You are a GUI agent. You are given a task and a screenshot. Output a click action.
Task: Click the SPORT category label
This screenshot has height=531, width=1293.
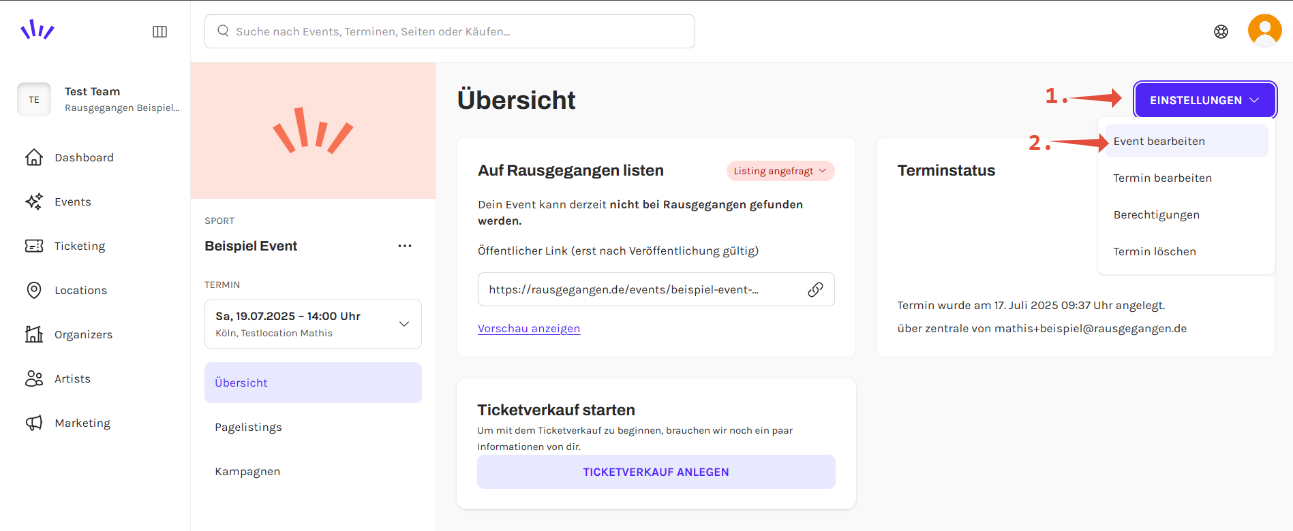(219, 221)
